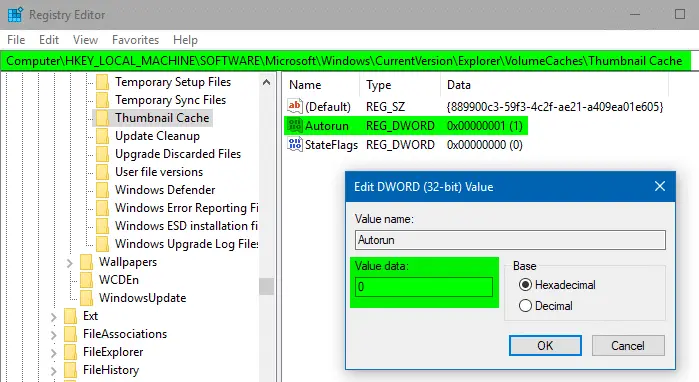This screenshot has height=382, width=699.
Task: Expand the FileAssociations tree node
Action: (x=53, y=335)
